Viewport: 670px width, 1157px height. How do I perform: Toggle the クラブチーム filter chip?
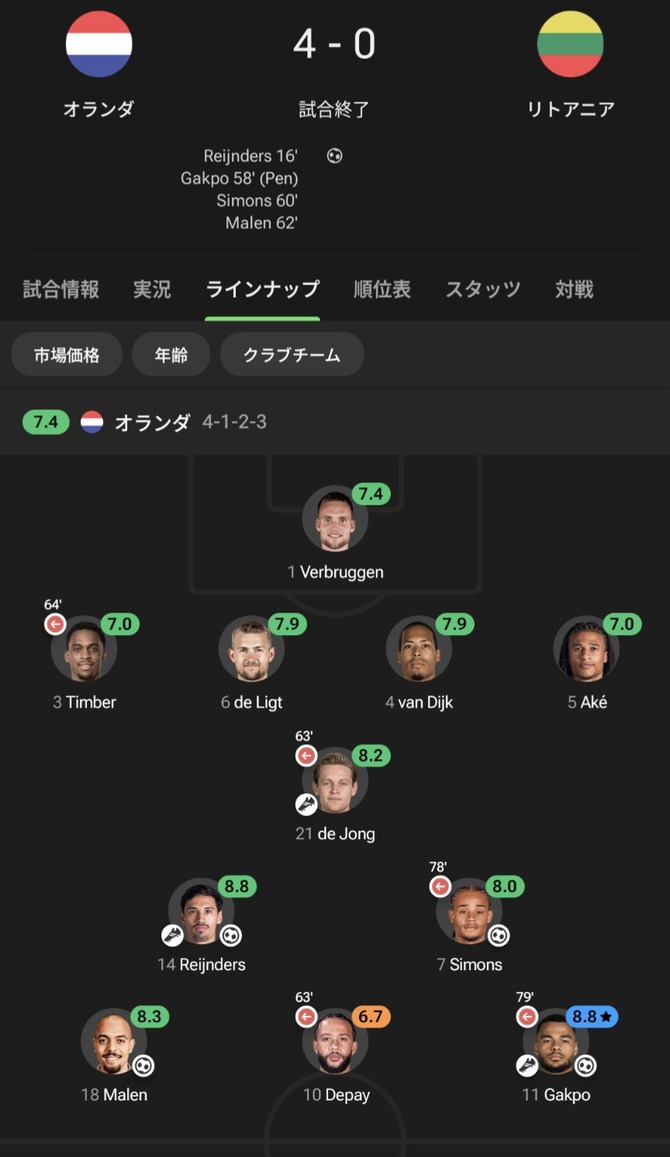coord(291,355)
